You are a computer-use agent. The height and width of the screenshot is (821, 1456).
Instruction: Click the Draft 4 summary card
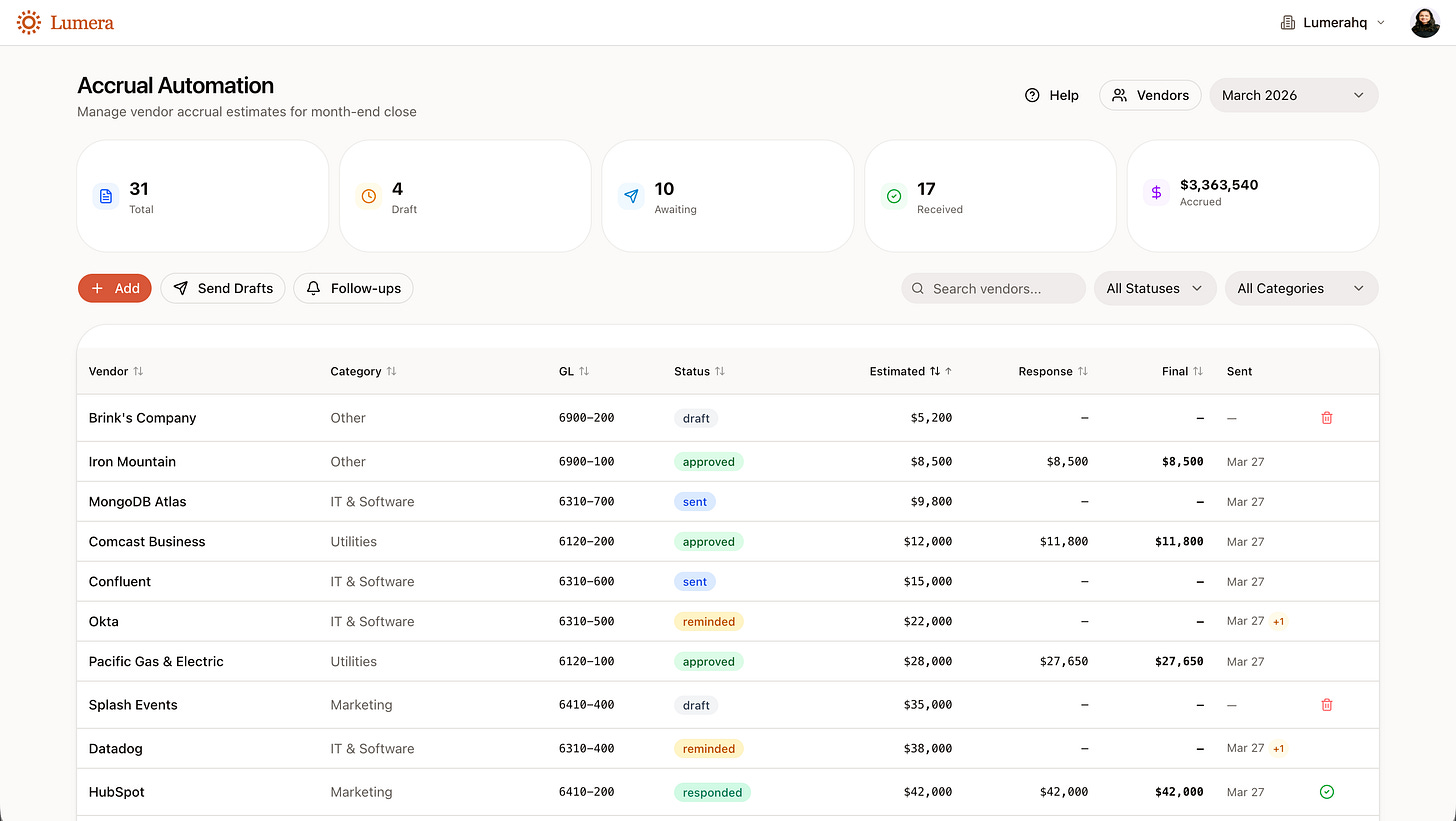[x=465, y=196]
